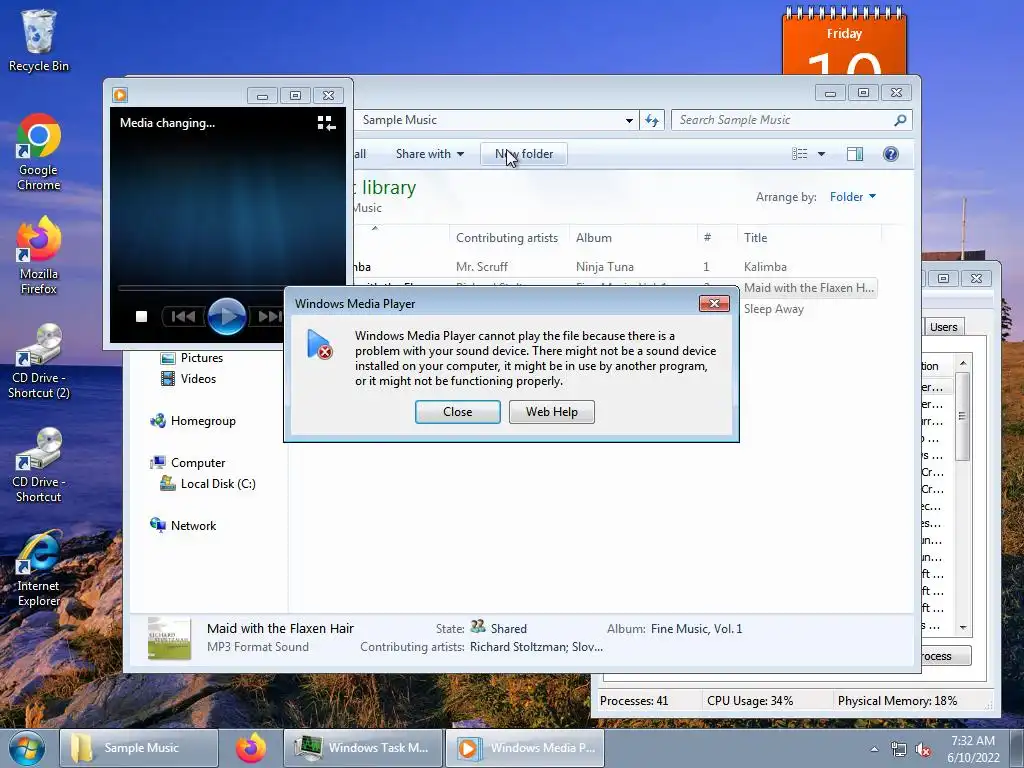Open the Recycle Bin desktop icon
The width and height of the screenshot is (1024, 768).
pyautogui.click(x=39, y=40)
